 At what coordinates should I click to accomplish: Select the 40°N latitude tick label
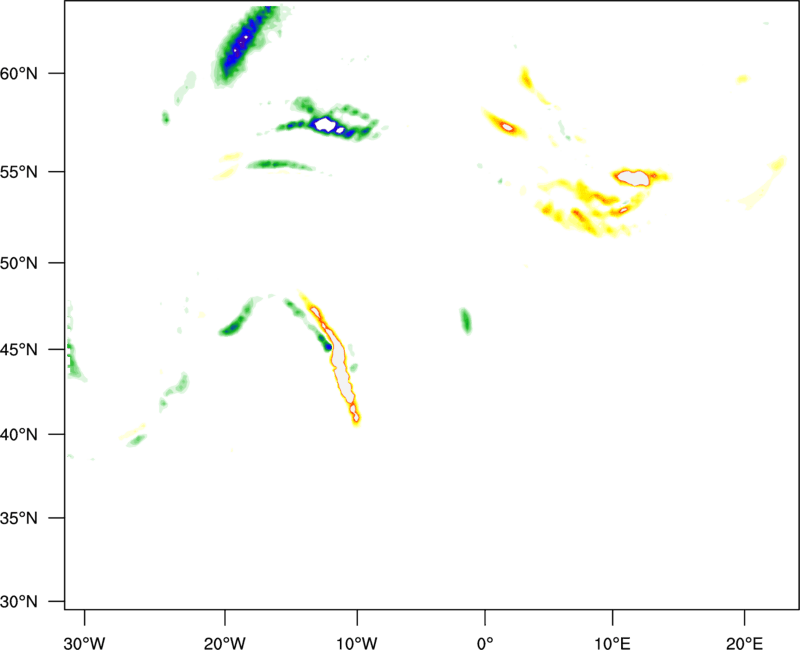click(36, 434)
